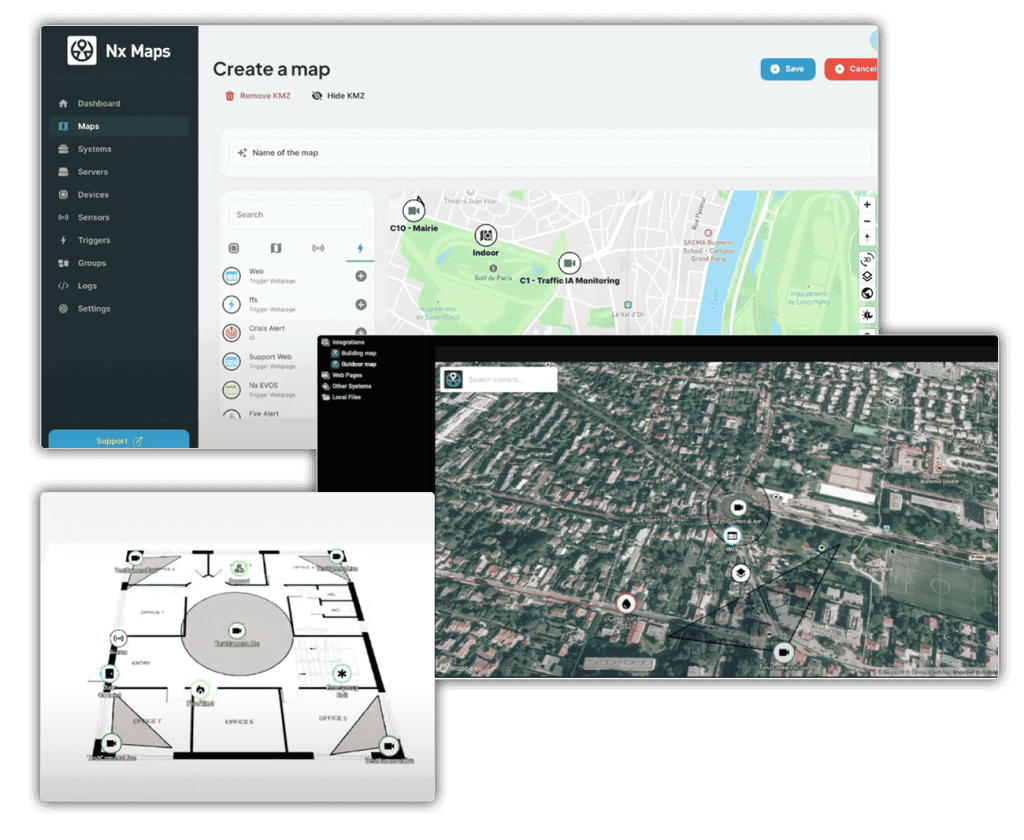
Task: Add the ffs trigger with plus icon
Action: coord(361,304)
